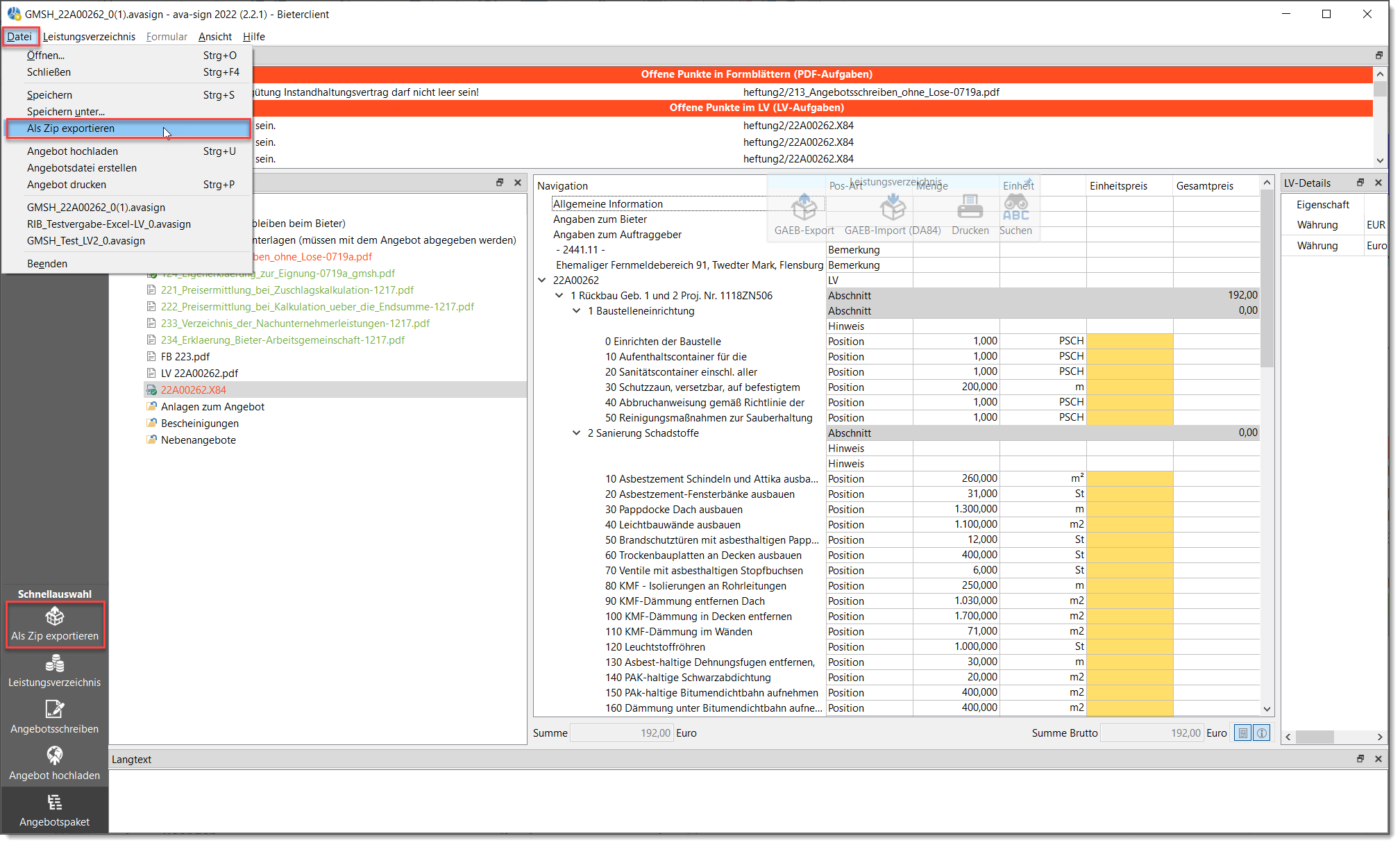Viewport: 1400px width, 845px height.
Task: Open 233_Verzeichnis_der_Nachunternehmerleistungen-1217.pdf in tree
Action: click(x=295, y=324)
